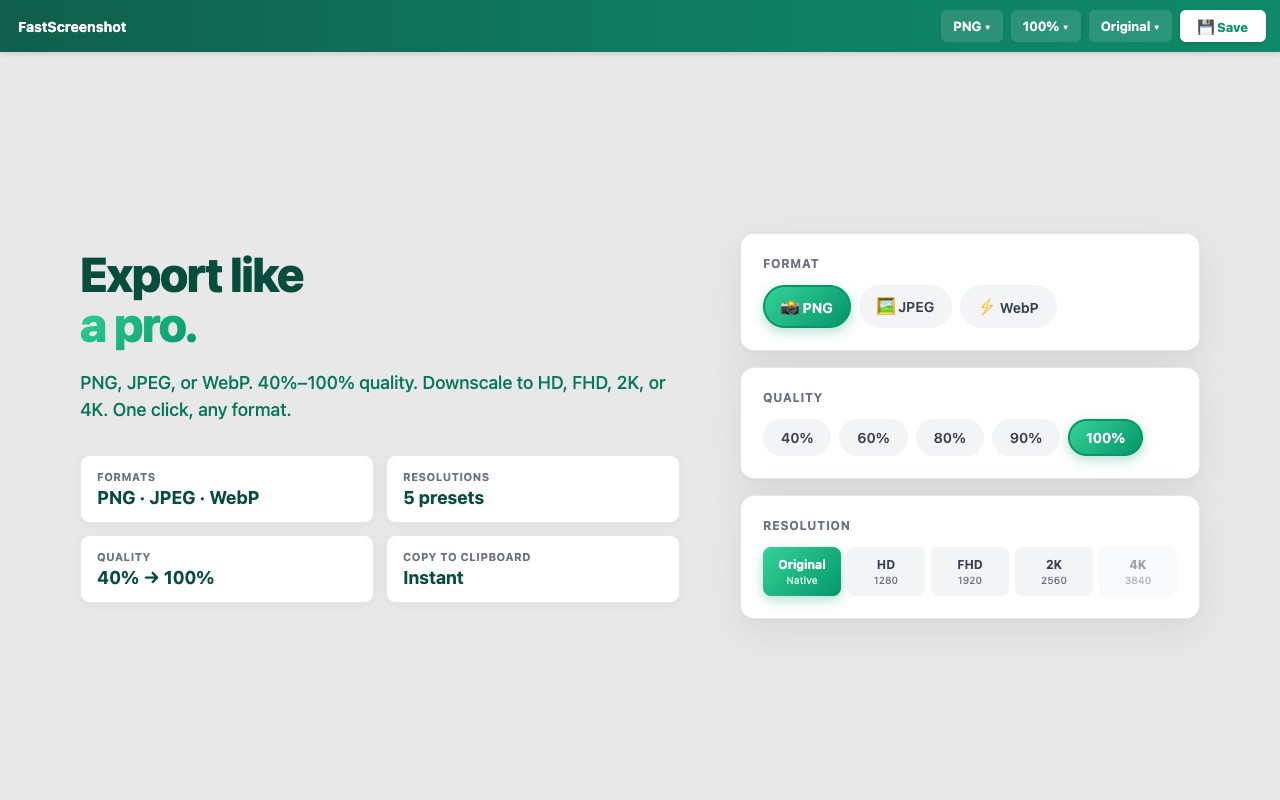Click the Quality 40% → 100% card

(227, 569)
